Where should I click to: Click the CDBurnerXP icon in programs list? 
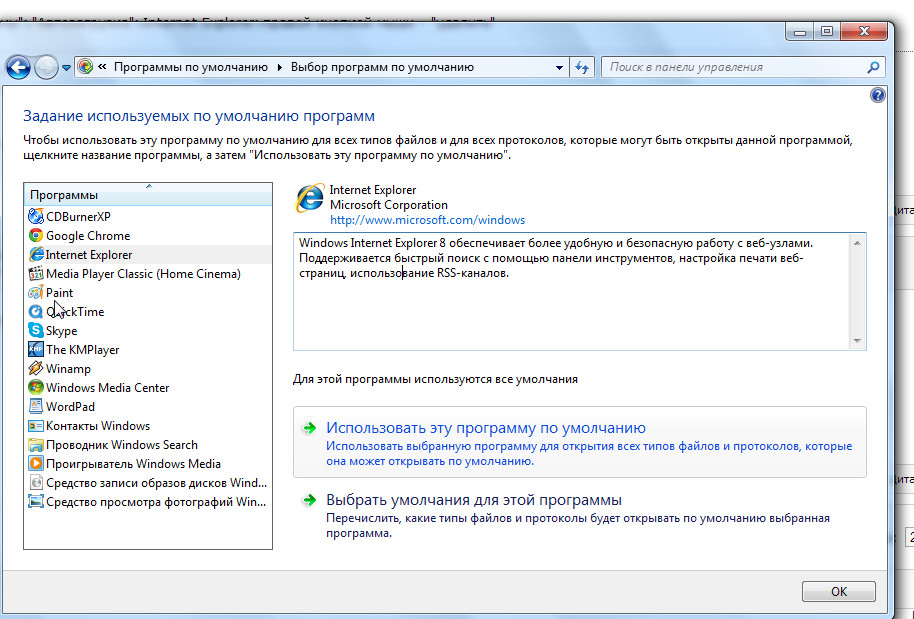[36, 217]
